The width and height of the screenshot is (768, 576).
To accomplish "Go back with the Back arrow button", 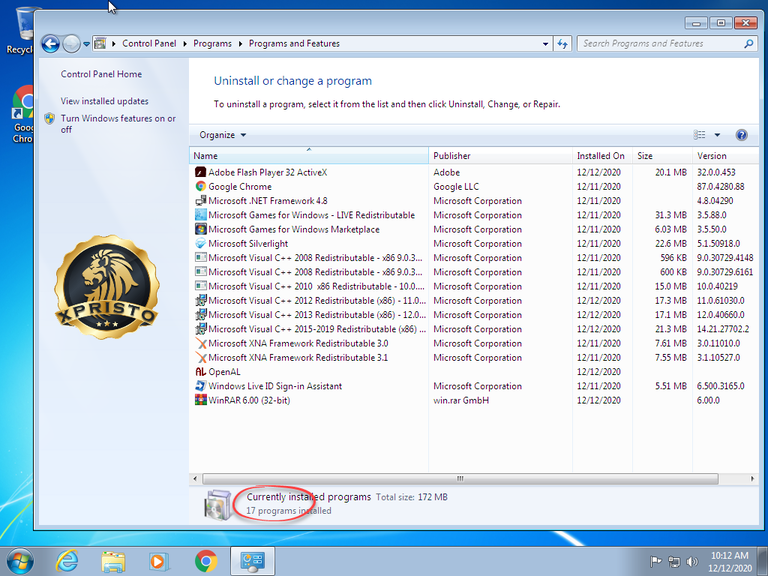I will (50, 44).
